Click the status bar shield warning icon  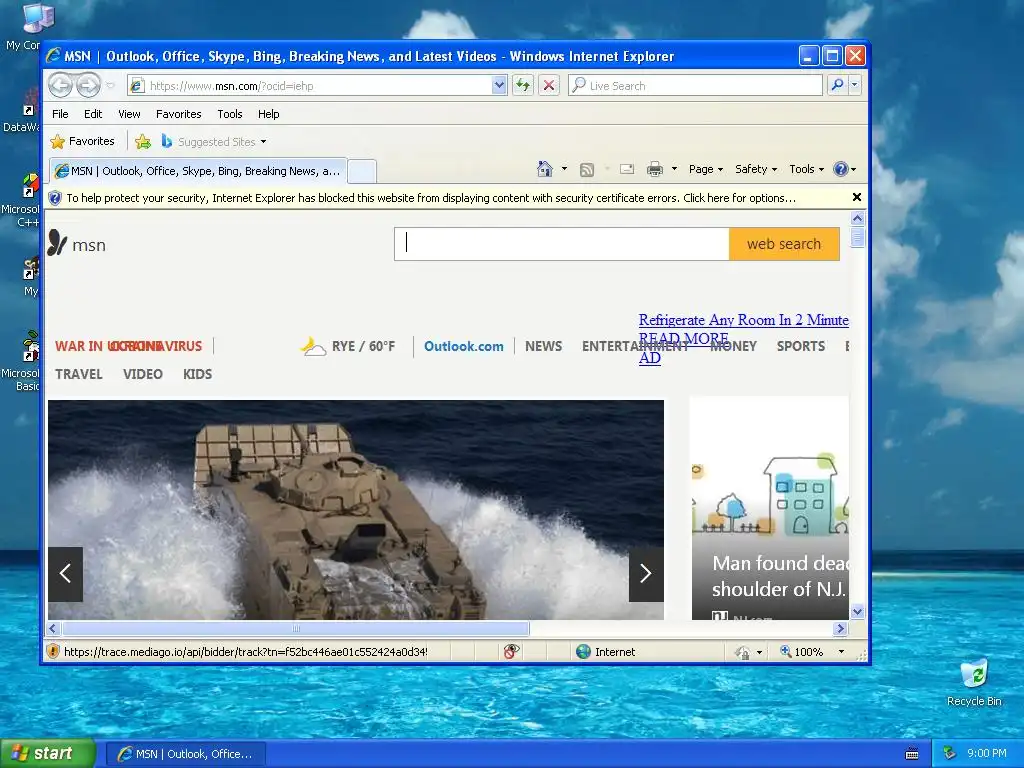click(x=53, y=651)
